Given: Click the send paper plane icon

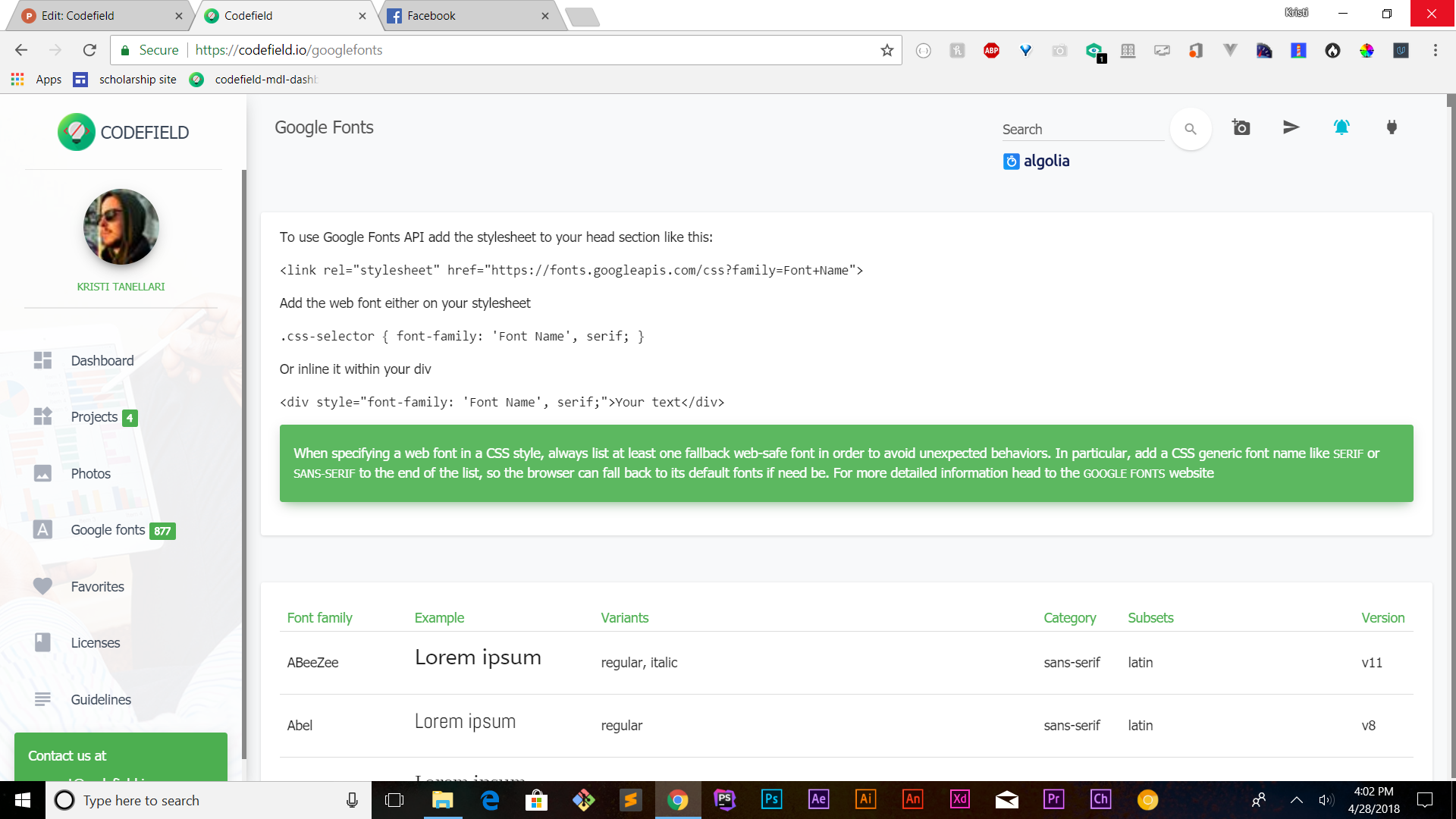Looking at the screenshot, I should tap(1291, 127).
